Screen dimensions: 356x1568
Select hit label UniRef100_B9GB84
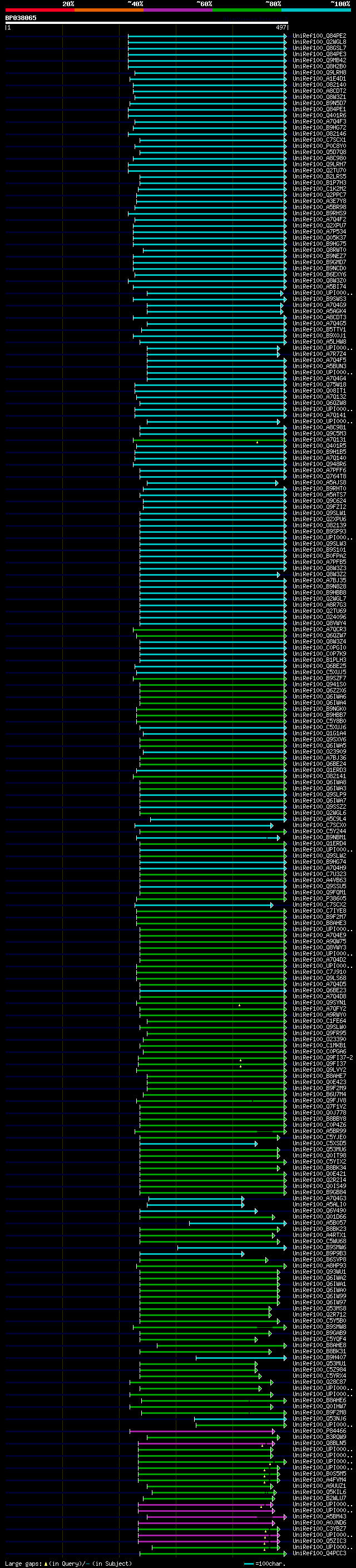point(319,1192)
